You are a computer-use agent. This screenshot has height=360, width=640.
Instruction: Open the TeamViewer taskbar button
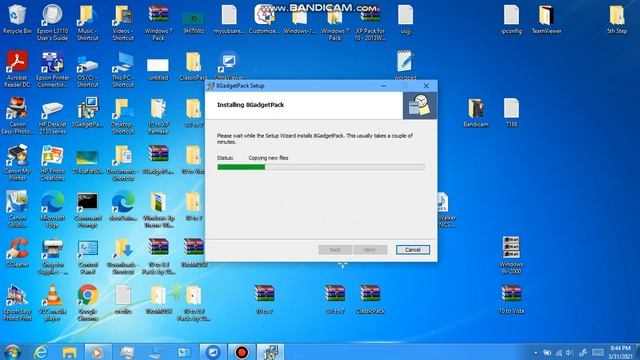pos(213,352)
